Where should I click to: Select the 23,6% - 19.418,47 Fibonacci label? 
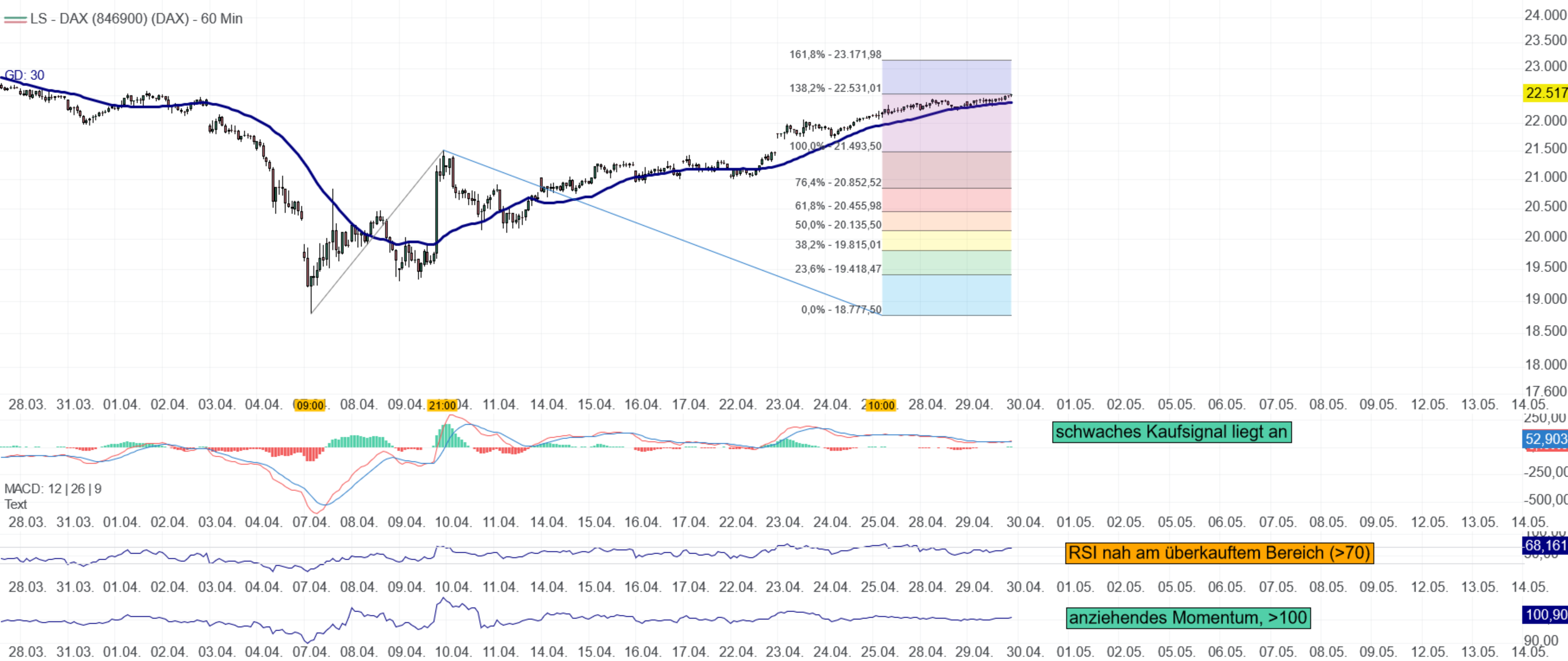tap(838, 269)
